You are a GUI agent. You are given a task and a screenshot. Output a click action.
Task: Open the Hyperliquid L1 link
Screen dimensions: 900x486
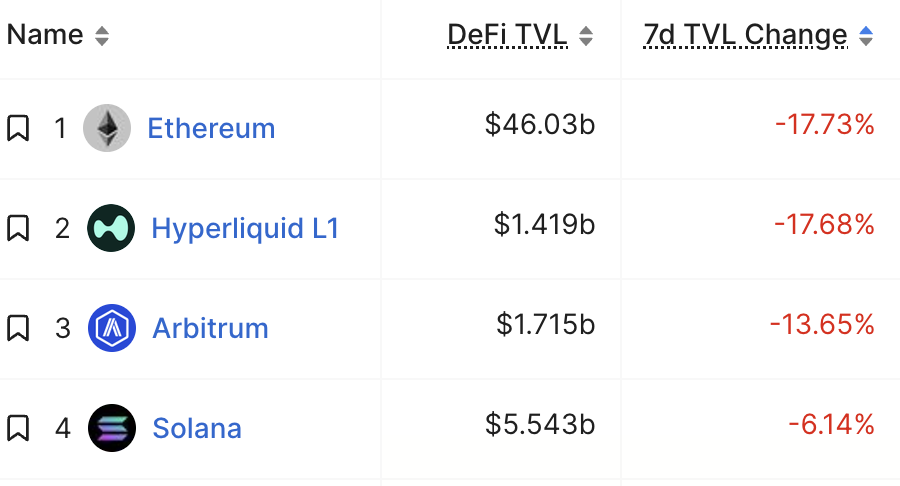pyautogui.click(x=245, y=228)
